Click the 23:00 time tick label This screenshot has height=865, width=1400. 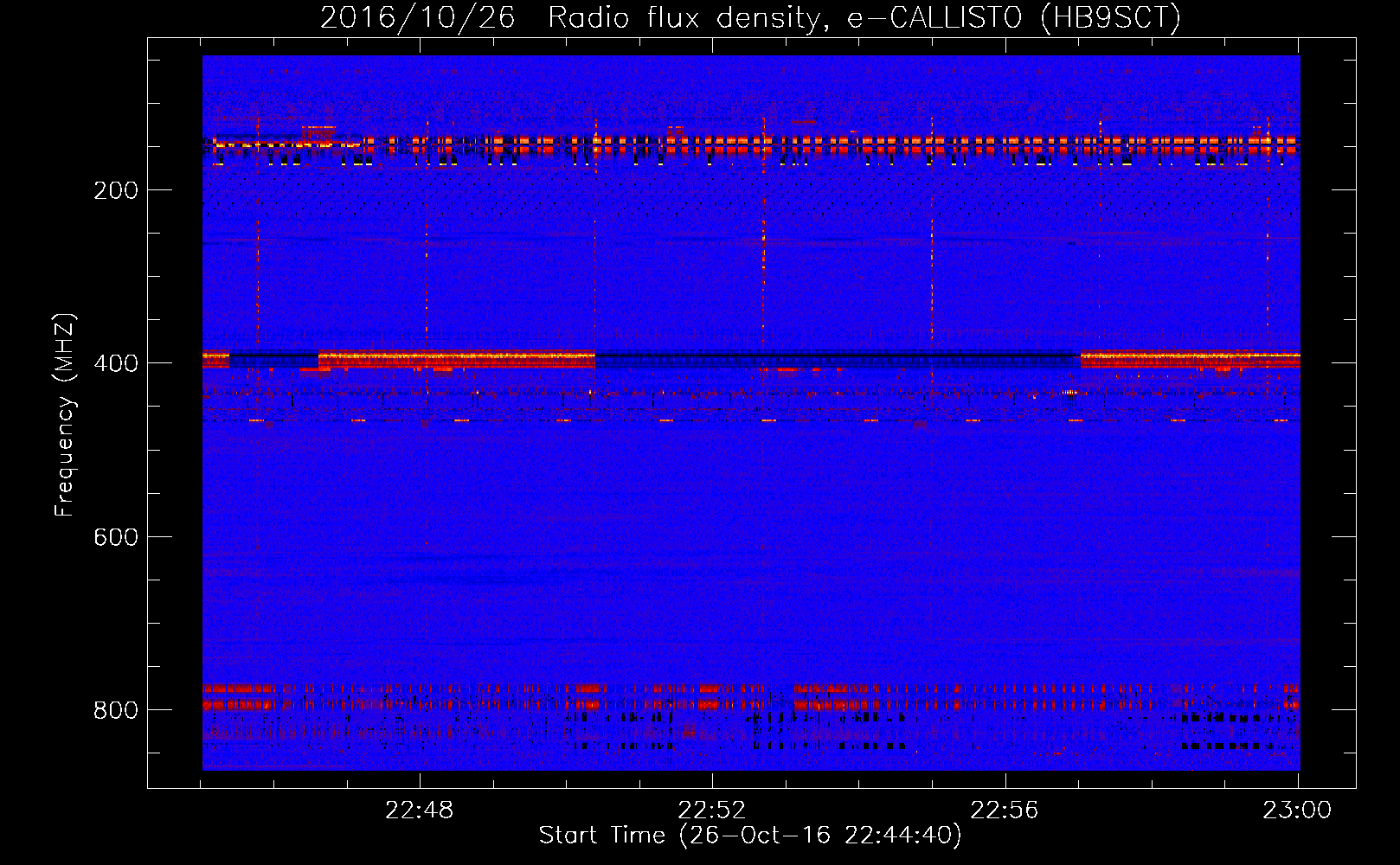[x=1297, y=811]
